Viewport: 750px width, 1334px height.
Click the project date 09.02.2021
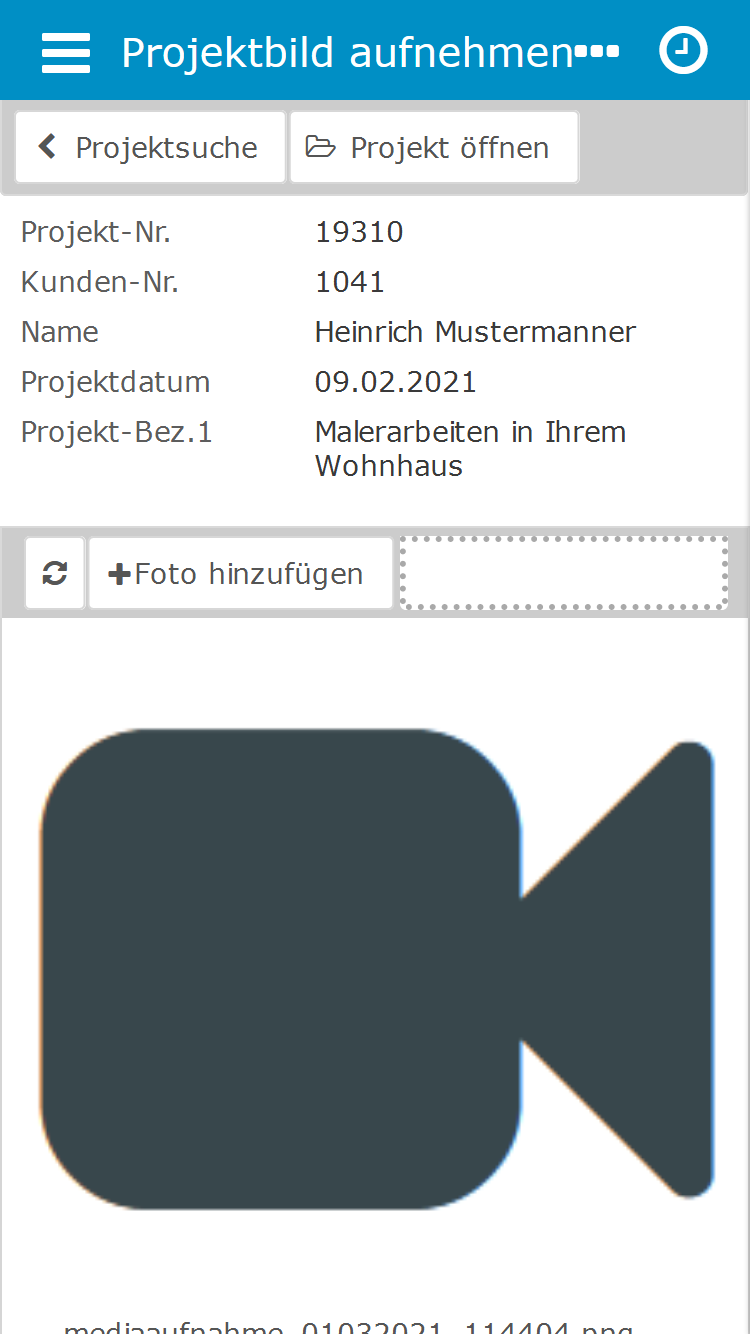[x=395, y=382]
